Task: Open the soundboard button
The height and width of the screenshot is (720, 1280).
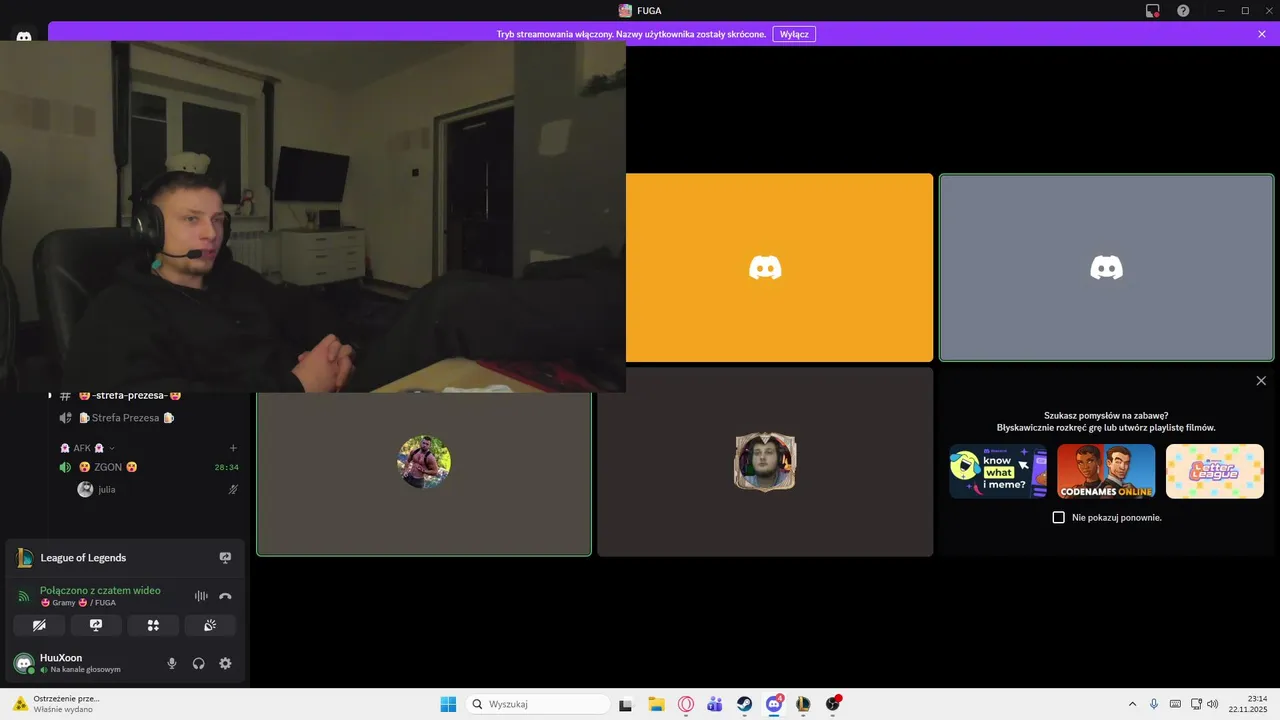Action: (210, 625)
